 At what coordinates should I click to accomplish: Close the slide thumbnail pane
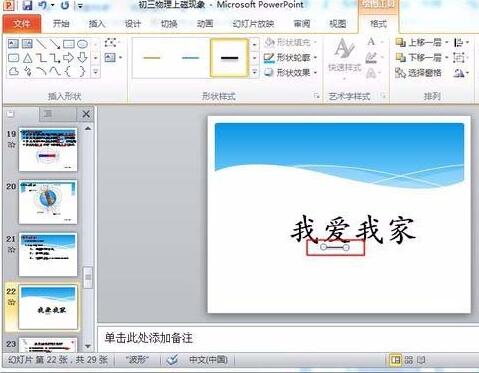click(86, 114)
